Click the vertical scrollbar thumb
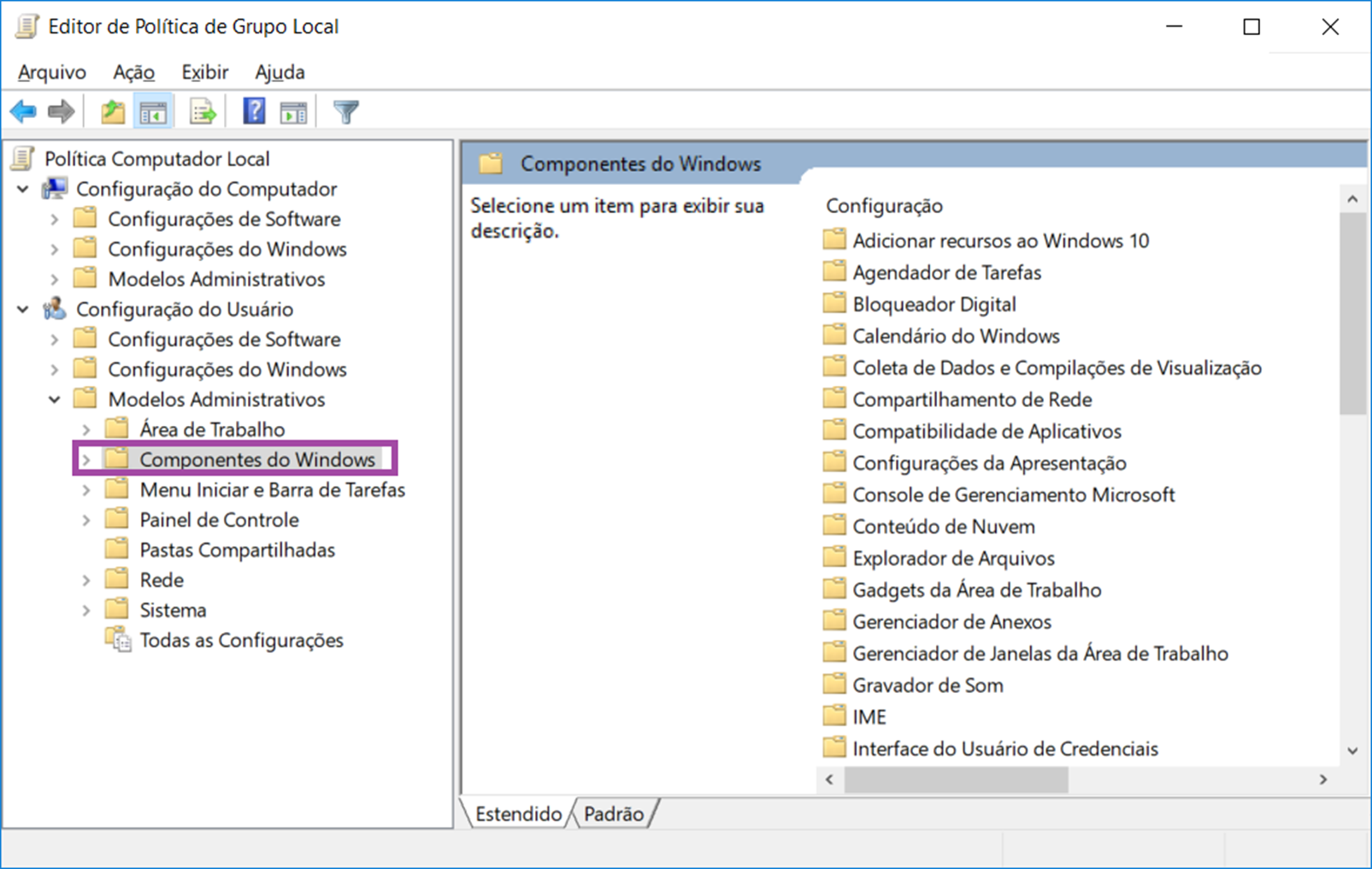This screenshot has width=1372, height=869. coord(1352,314)
